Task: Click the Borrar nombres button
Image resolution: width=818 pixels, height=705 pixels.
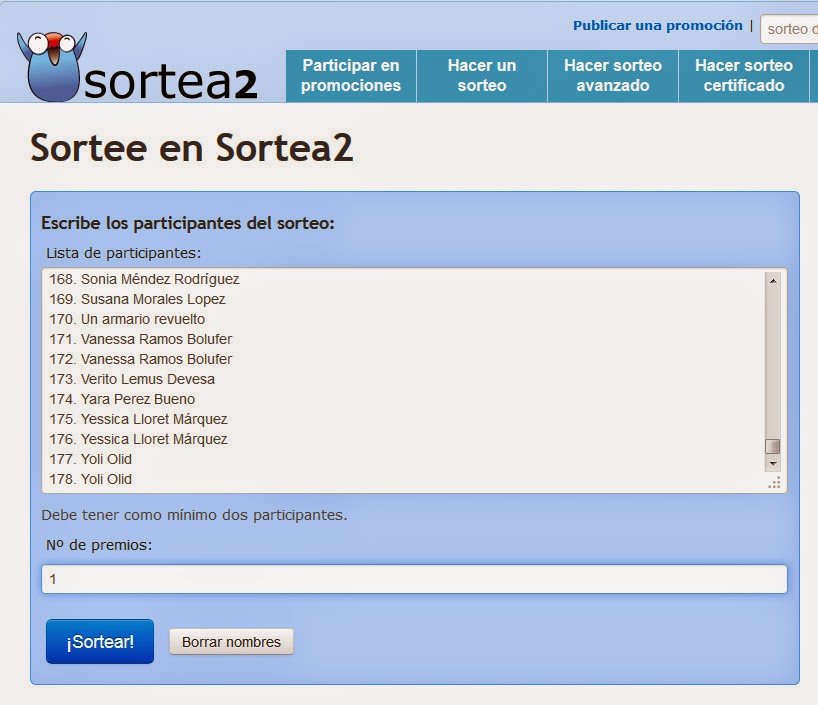Action: [x=231, y=642]
